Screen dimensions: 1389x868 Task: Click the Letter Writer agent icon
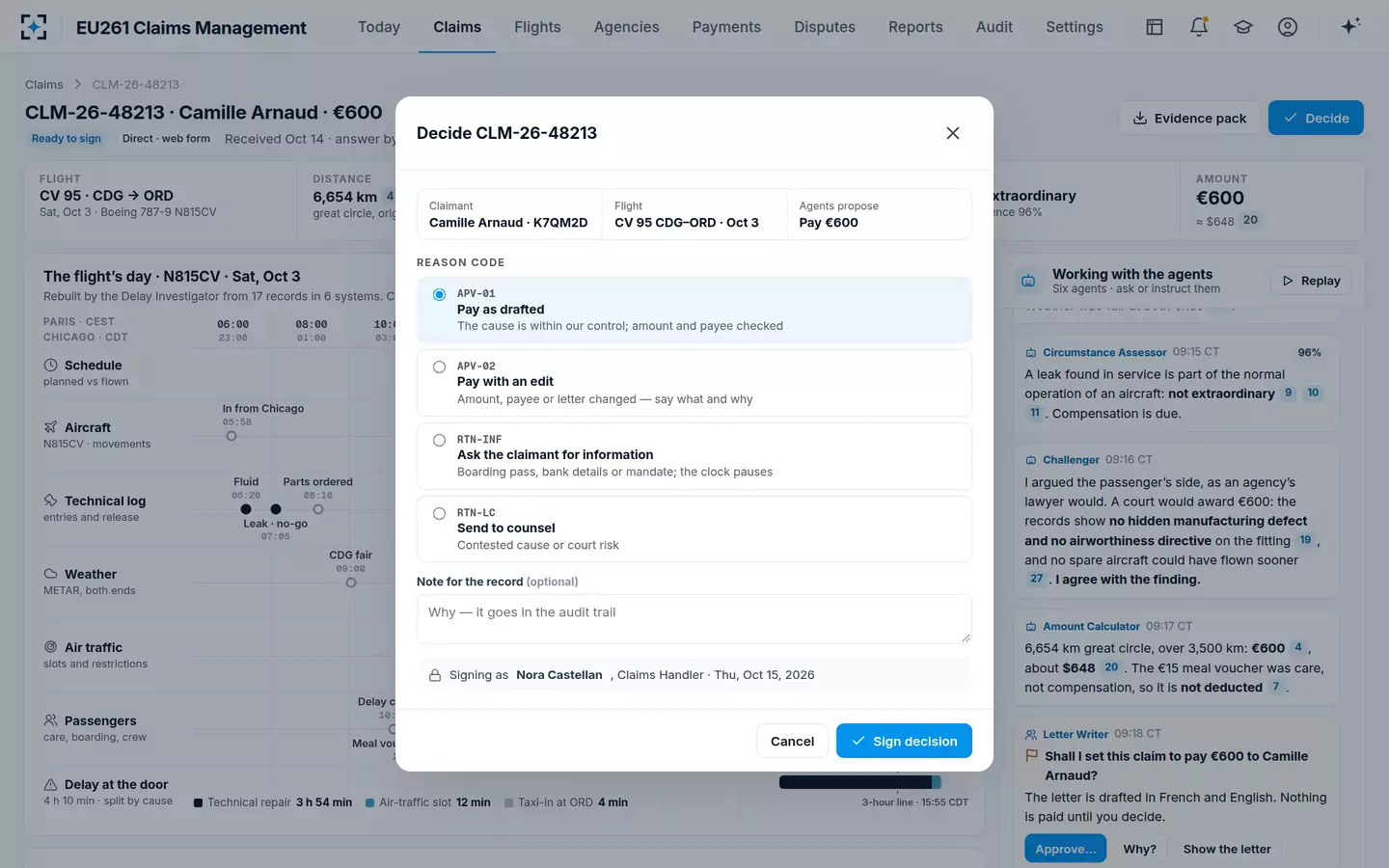pyautogui.click(x=1031, y=735)
